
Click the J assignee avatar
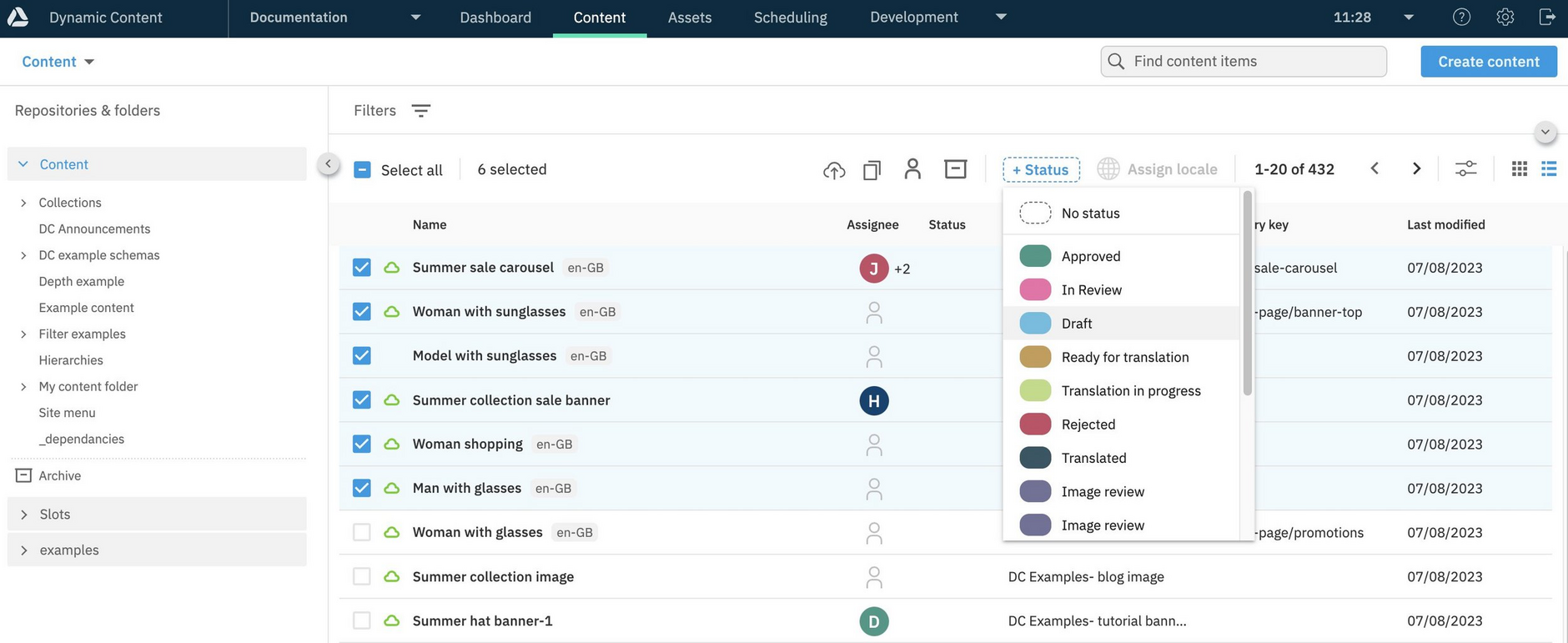pos(873,268)
